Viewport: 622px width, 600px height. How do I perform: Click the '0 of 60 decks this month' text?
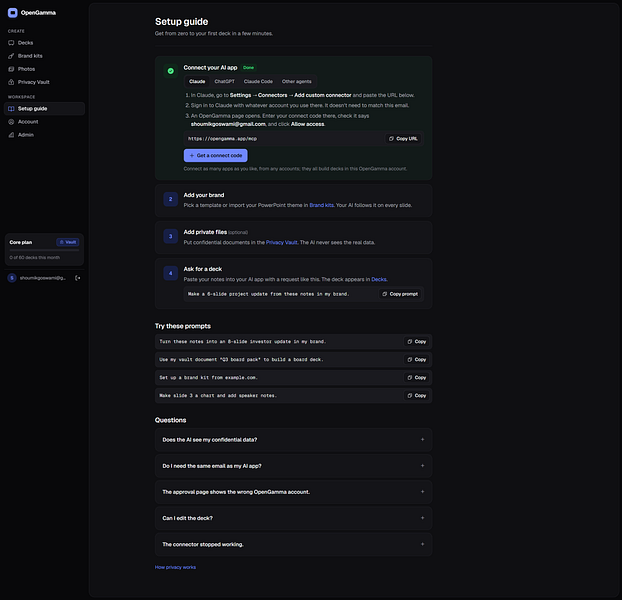pos(35,258)
